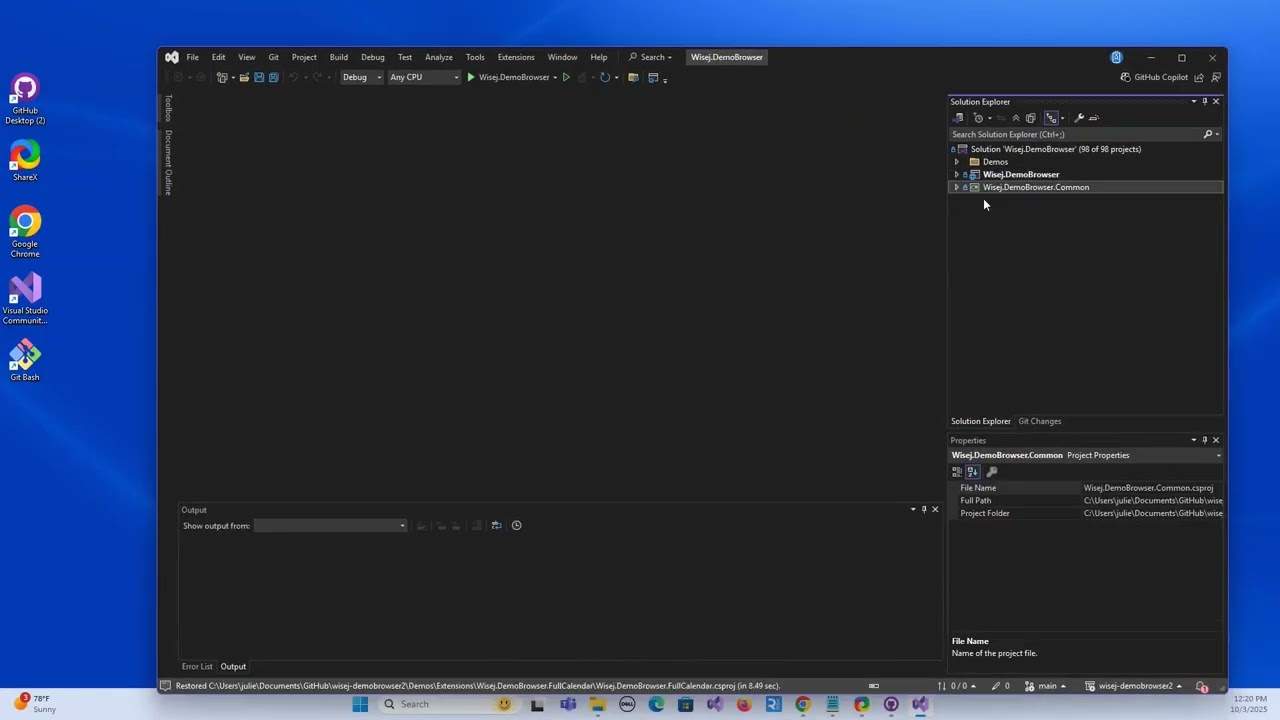
Task: Open notifications bell in status bar
Action: (1203, 686)
